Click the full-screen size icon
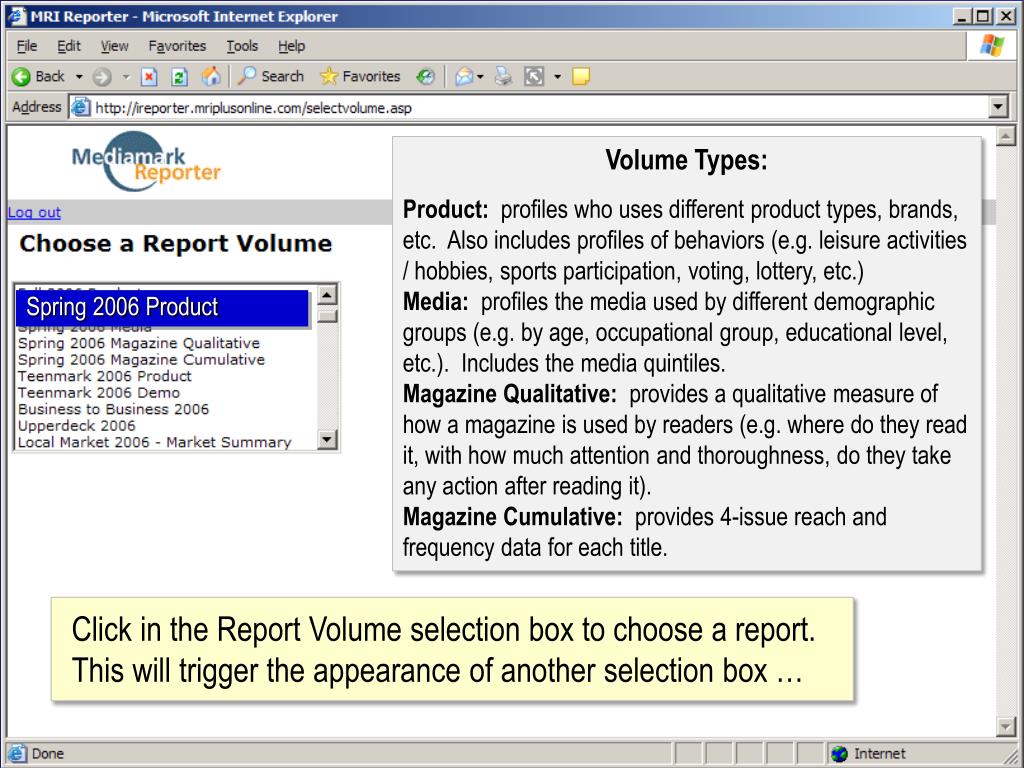The width and height of the screenshot is (1024, 768). (534, 77)
